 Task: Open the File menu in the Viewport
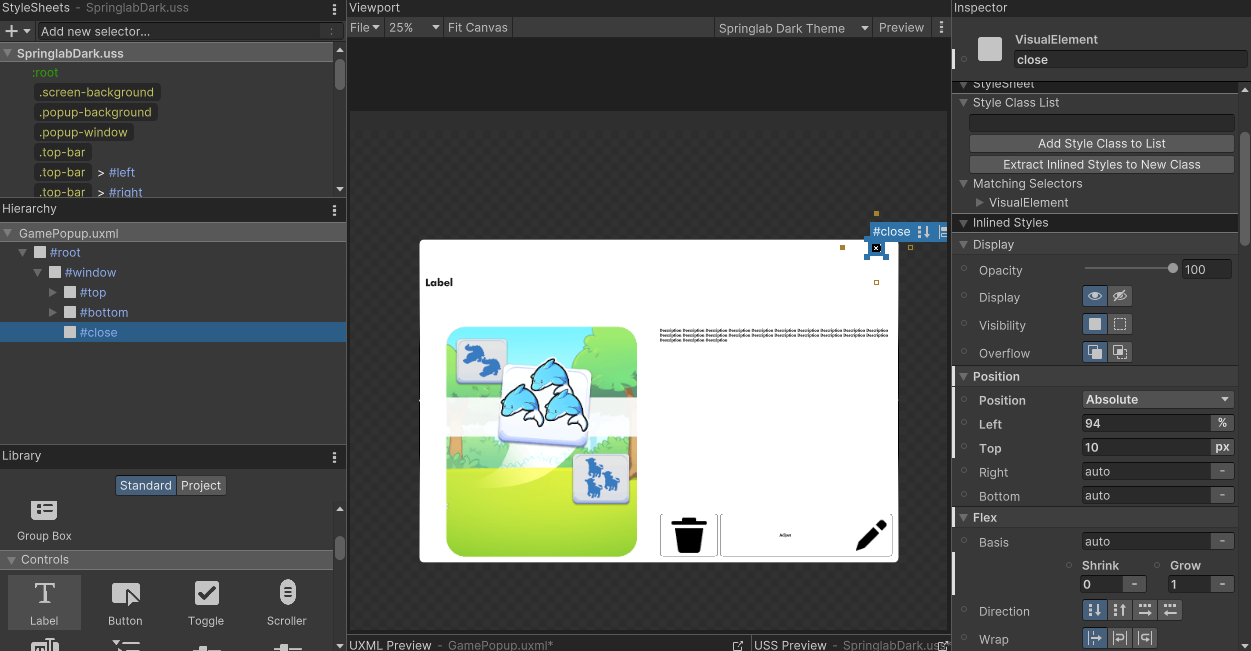pyautogui.click(x=363, y=27)
